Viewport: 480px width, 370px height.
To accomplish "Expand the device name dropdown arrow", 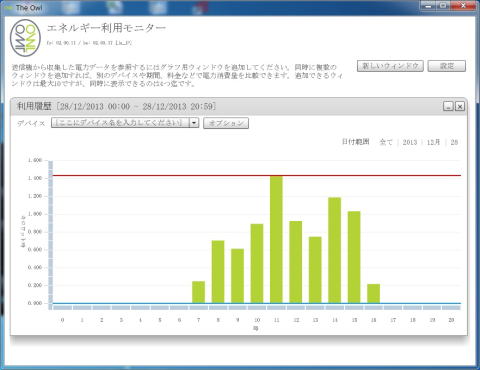I will point(194,123).
